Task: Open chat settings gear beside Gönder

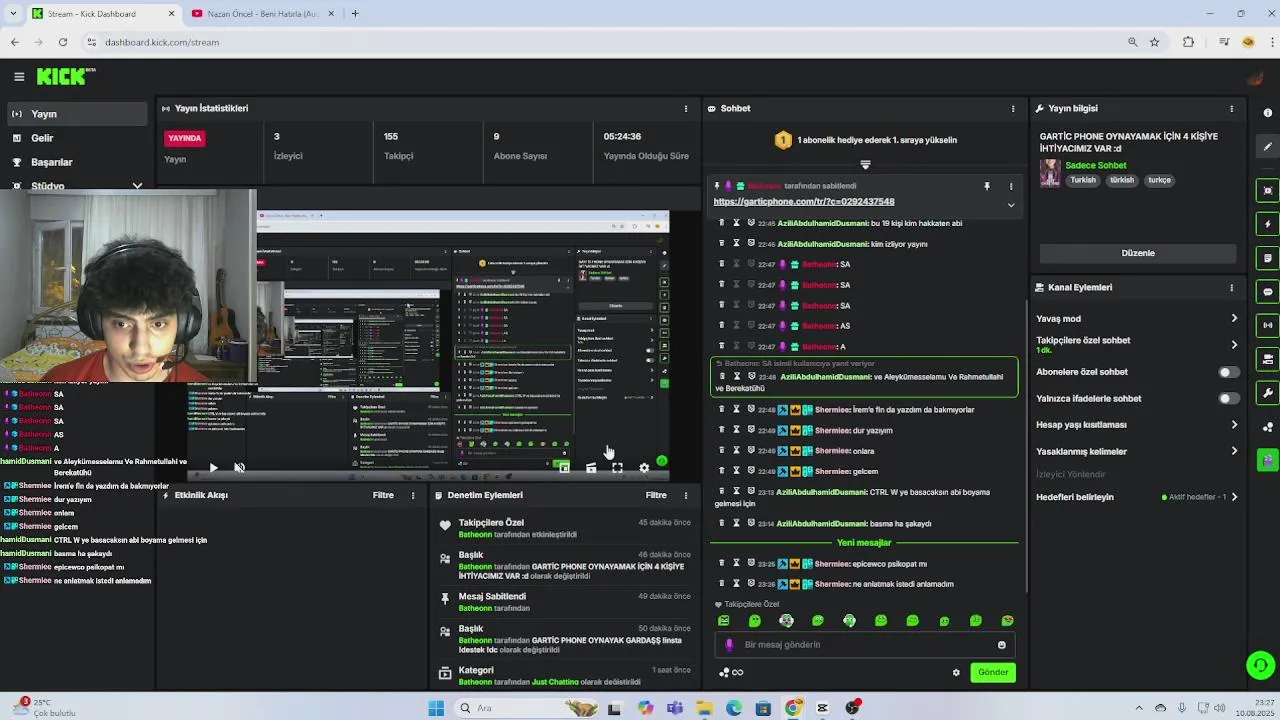Action: tap(956, 672)
